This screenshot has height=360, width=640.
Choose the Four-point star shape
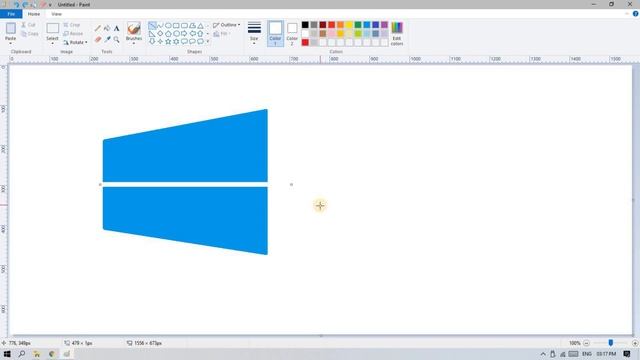click(160, 42)
